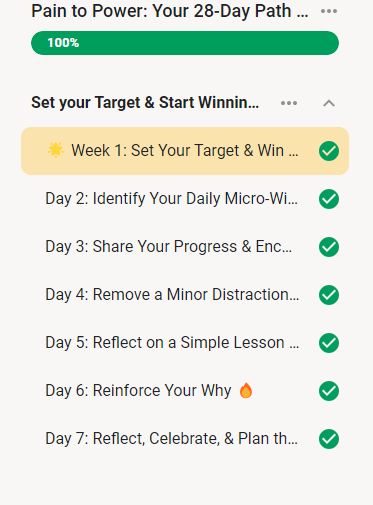Screen dimensions: 373x505
Task: Toggle Day 2 completion checkmark
Action: (x=329, y=199)
